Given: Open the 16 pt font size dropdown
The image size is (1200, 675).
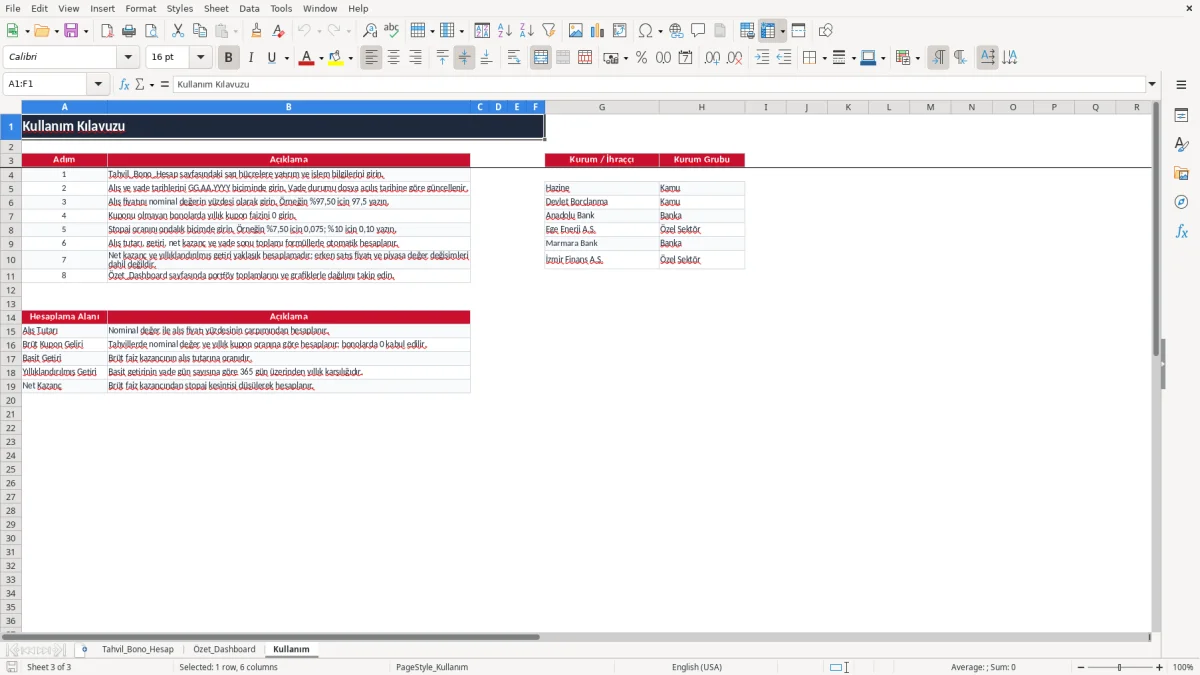Looking at the screenshot, I should (x=200, y=58).
